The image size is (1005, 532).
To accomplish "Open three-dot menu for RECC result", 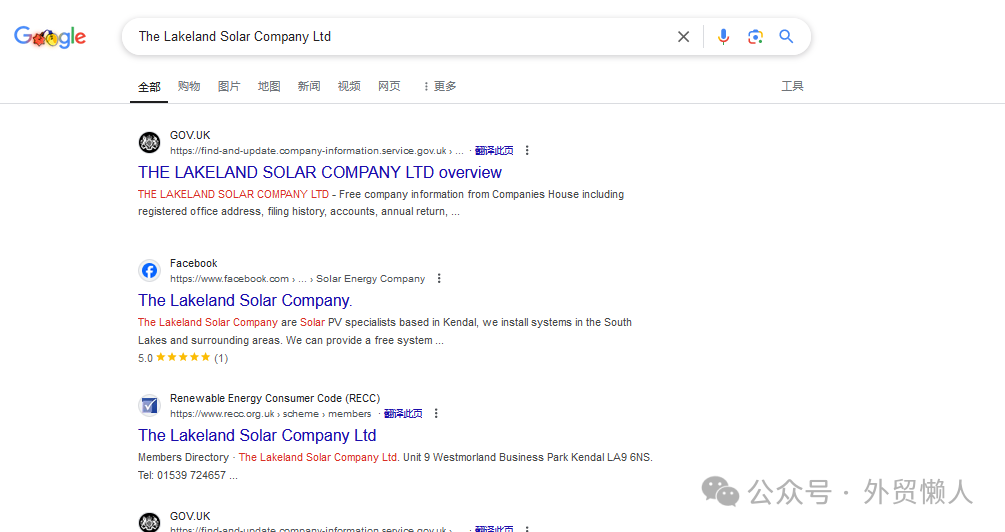I will point(436,413).
